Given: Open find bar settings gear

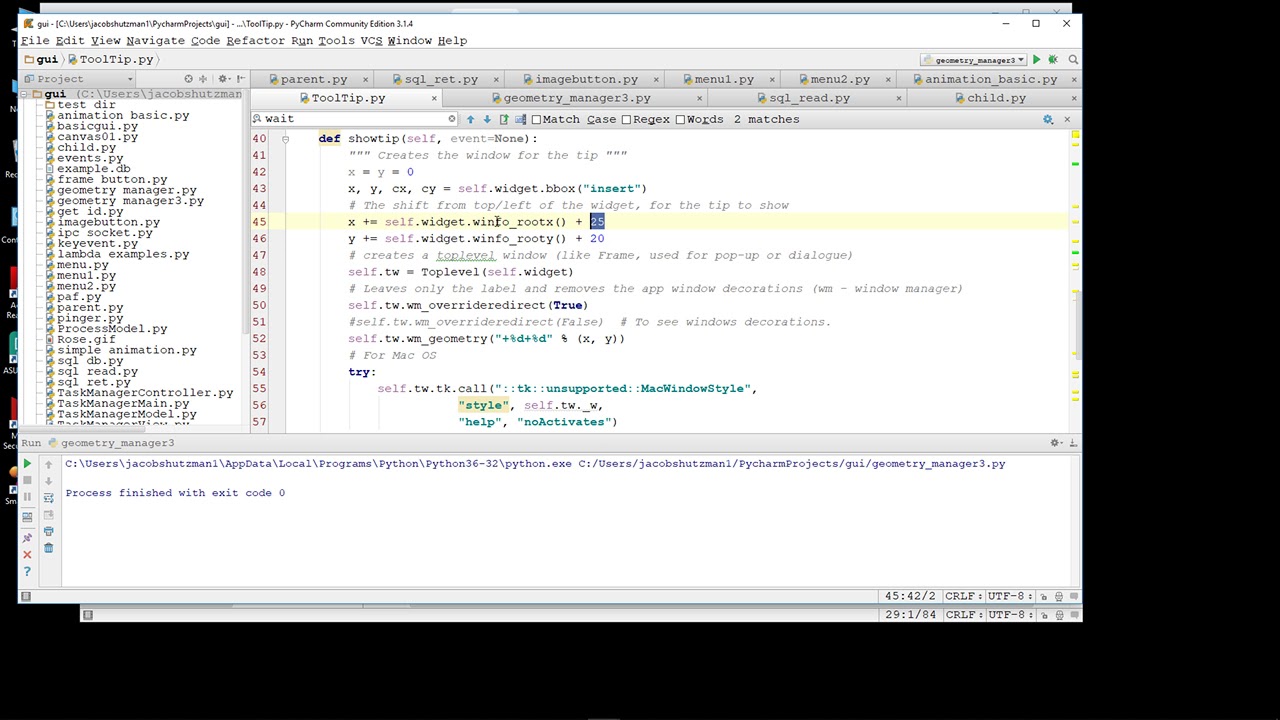Looking at the screenshot, I should (x=1048, y=119).
